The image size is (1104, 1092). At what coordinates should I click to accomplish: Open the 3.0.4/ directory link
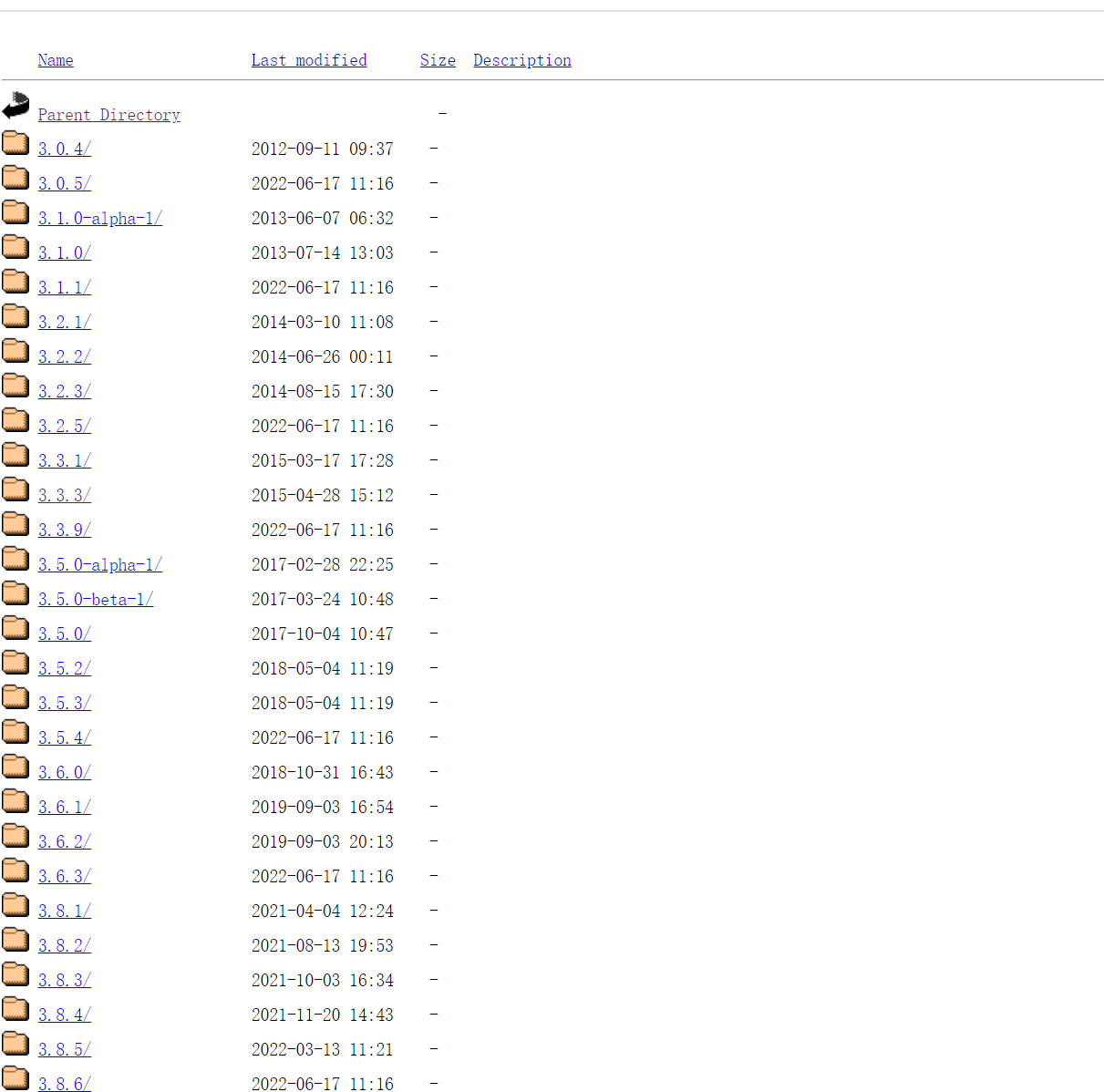tap(65, 149)
